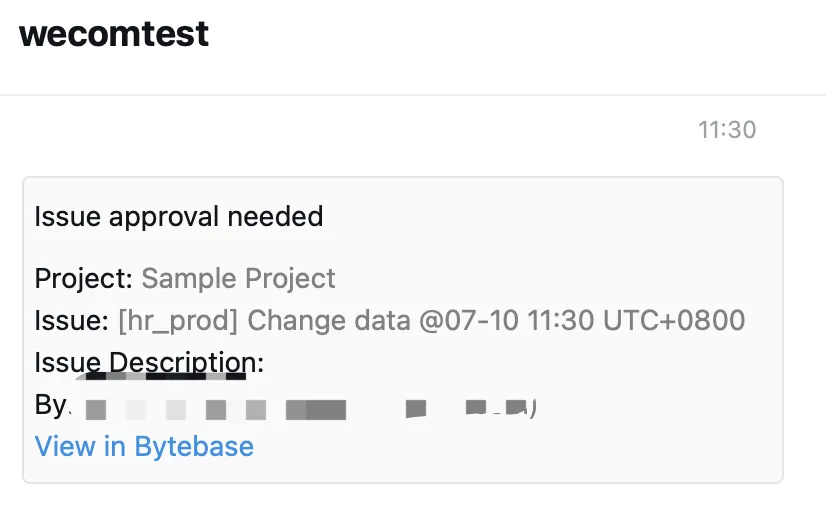Click the word "Bytebase" in the link
The image size is (826, 506).
pyautogui.click(x=194, y=446)
